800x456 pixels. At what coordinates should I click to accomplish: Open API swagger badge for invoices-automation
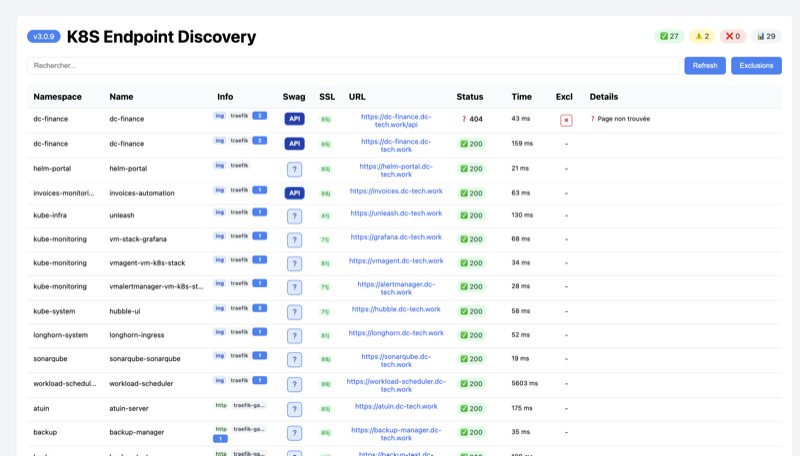[x=294, y=193]
